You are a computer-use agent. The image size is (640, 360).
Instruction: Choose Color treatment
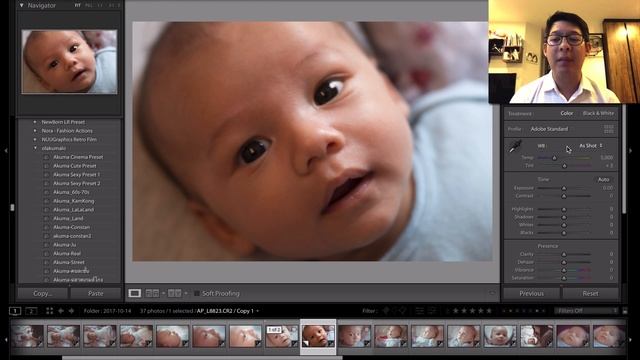567,113
